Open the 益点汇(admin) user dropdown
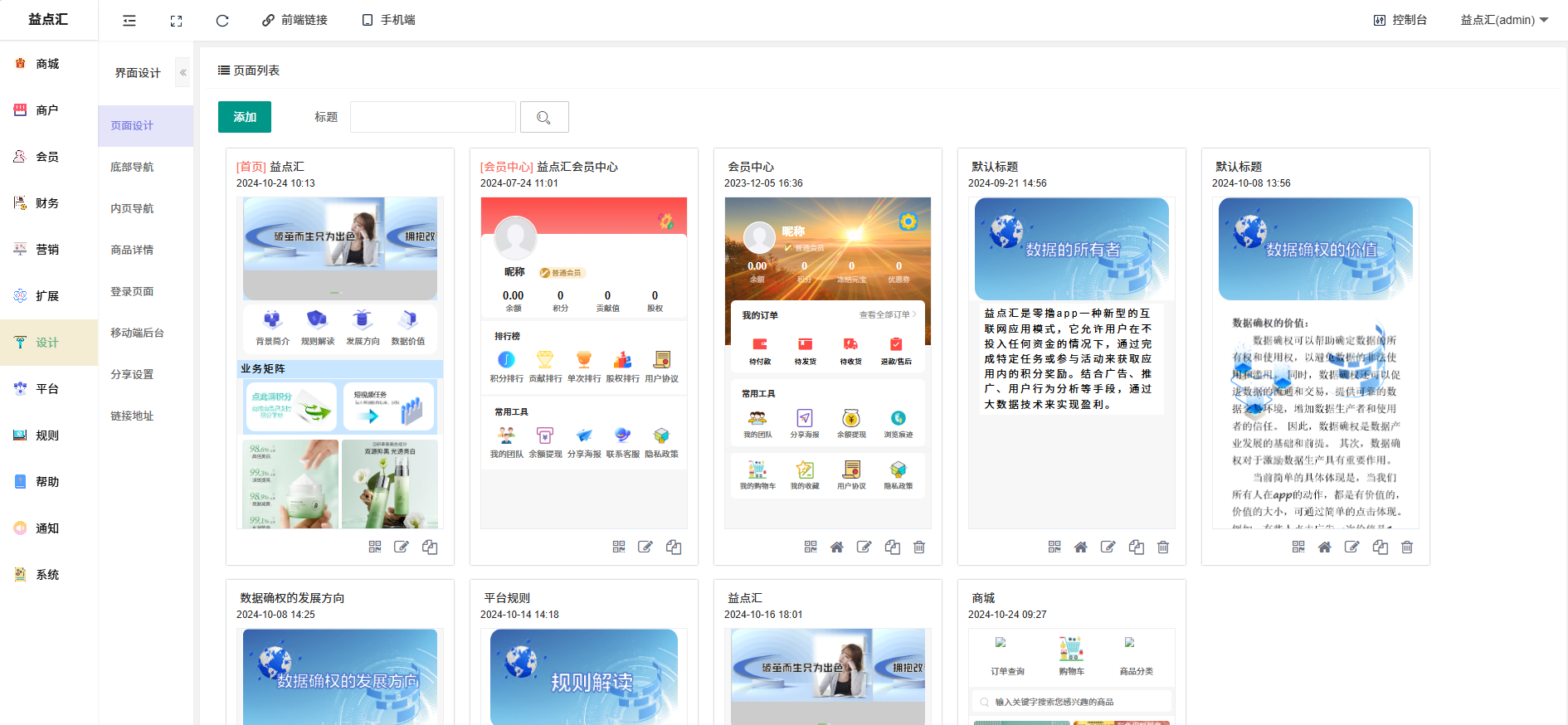This screenshot has width=1568, height=725. click(x=1504, y=20)
